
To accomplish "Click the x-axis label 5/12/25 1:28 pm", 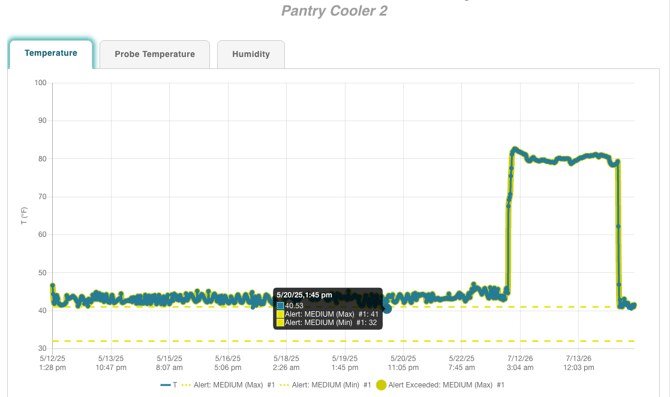I will click(53, 363).
